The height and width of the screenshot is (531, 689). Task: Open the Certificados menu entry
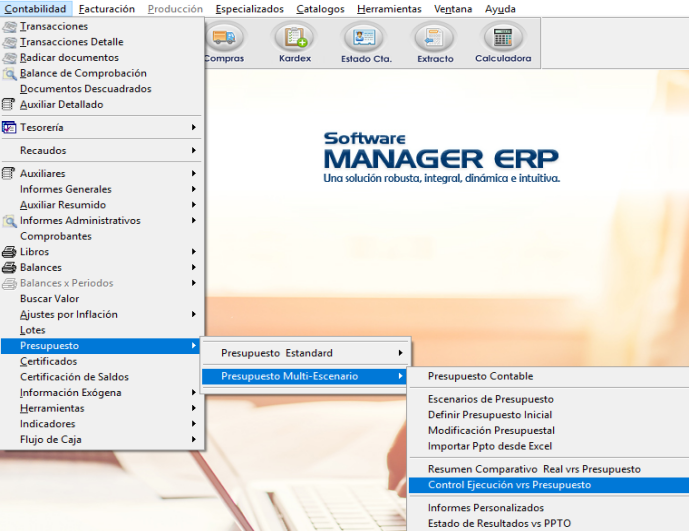101,361
